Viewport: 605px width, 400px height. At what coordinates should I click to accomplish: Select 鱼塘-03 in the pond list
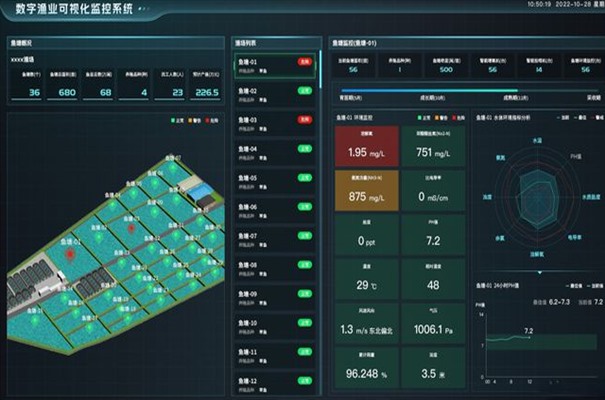pyautogui.click(x=275, y=124)
